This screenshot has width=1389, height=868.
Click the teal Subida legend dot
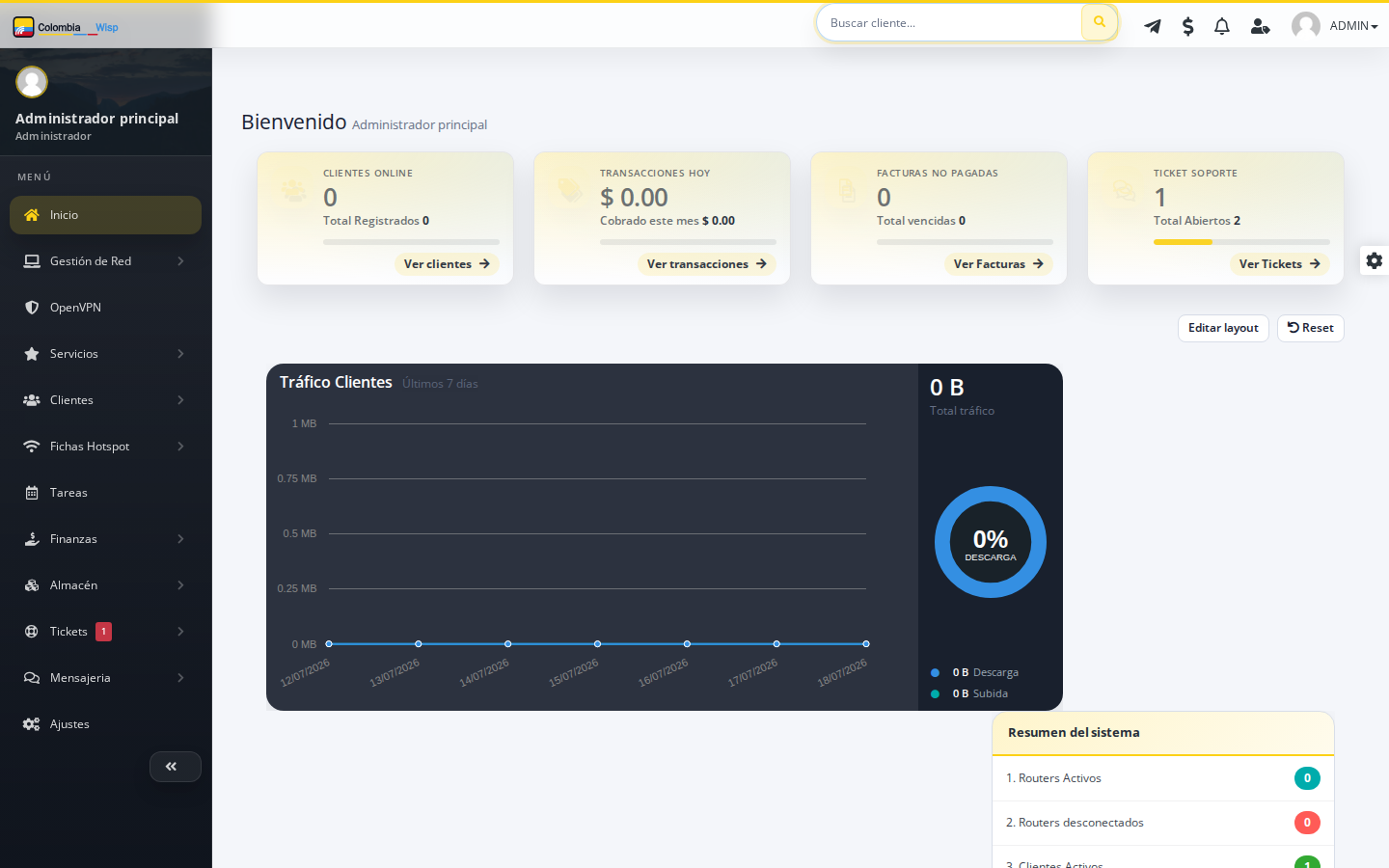tap(935, 694)
